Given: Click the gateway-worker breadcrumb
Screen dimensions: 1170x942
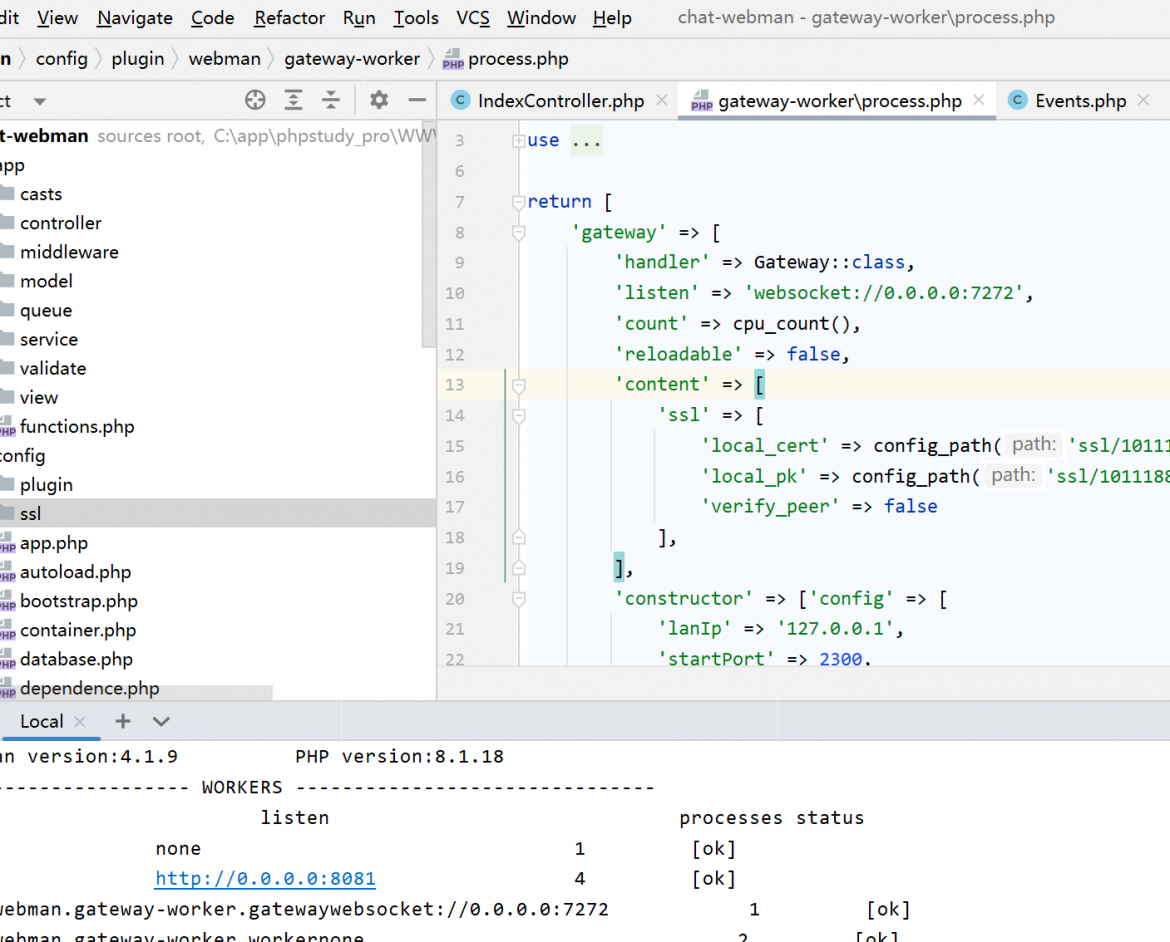Looking at the screenshot, I should 352,59.
